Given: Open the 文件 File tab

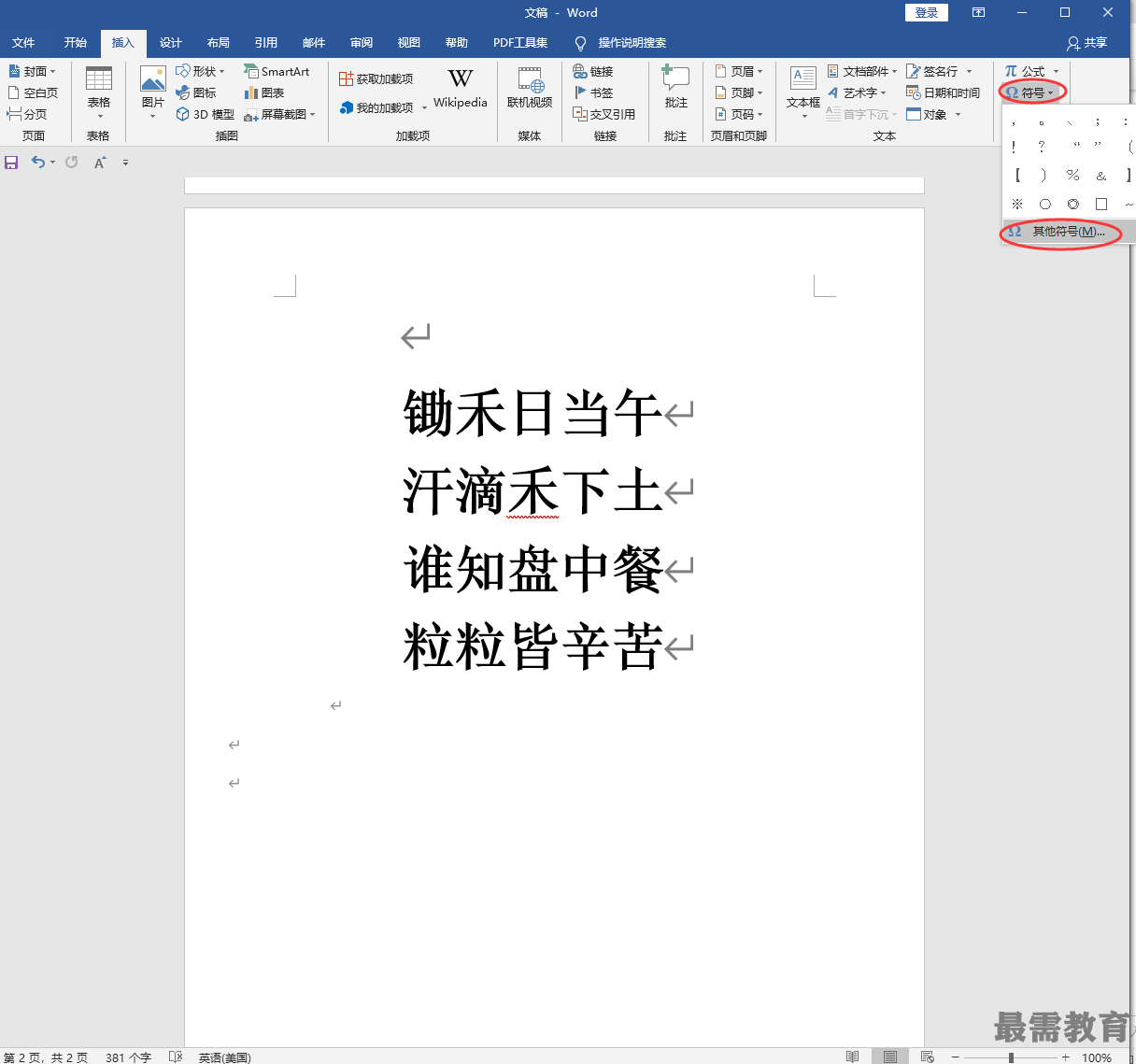Looking at the screenshot, I should pyautogui.click(x=23, y=43).
